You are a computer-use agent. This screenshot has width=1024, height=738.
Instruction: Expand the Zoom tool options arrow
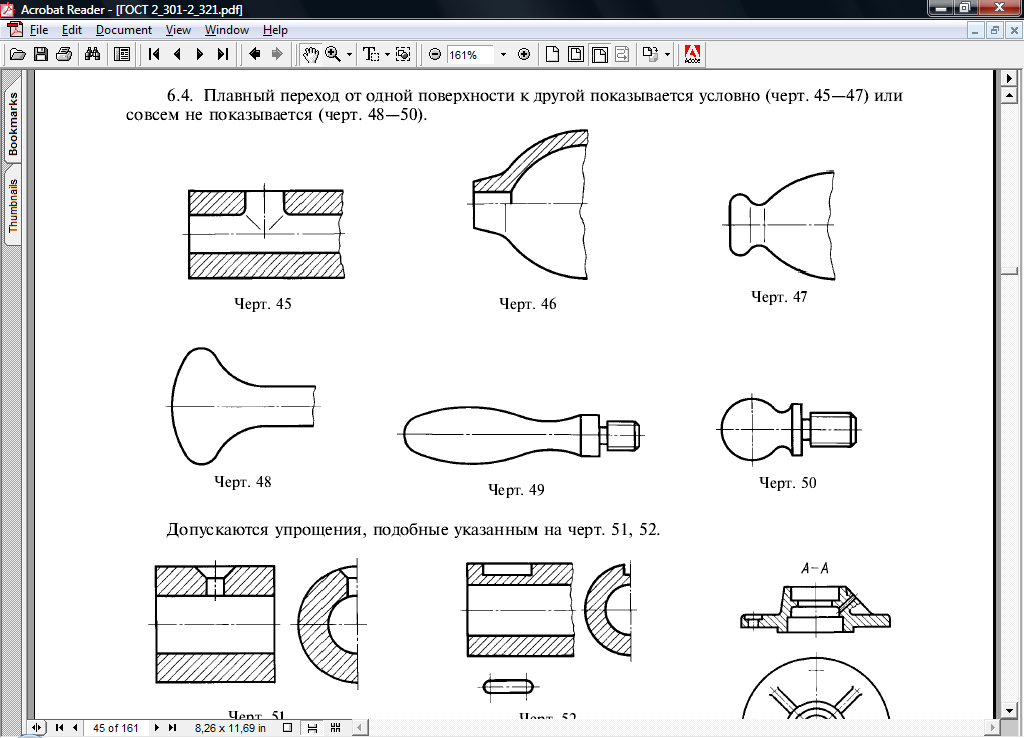(x=349, y=54)
